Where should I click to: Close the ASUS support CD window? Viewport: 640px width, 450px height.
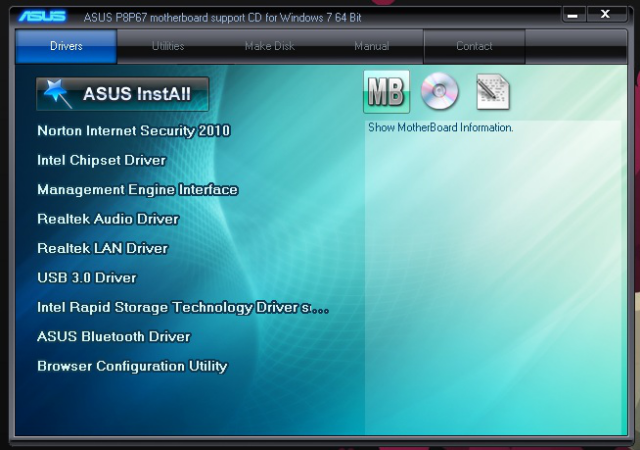click(x=606, y=15)
